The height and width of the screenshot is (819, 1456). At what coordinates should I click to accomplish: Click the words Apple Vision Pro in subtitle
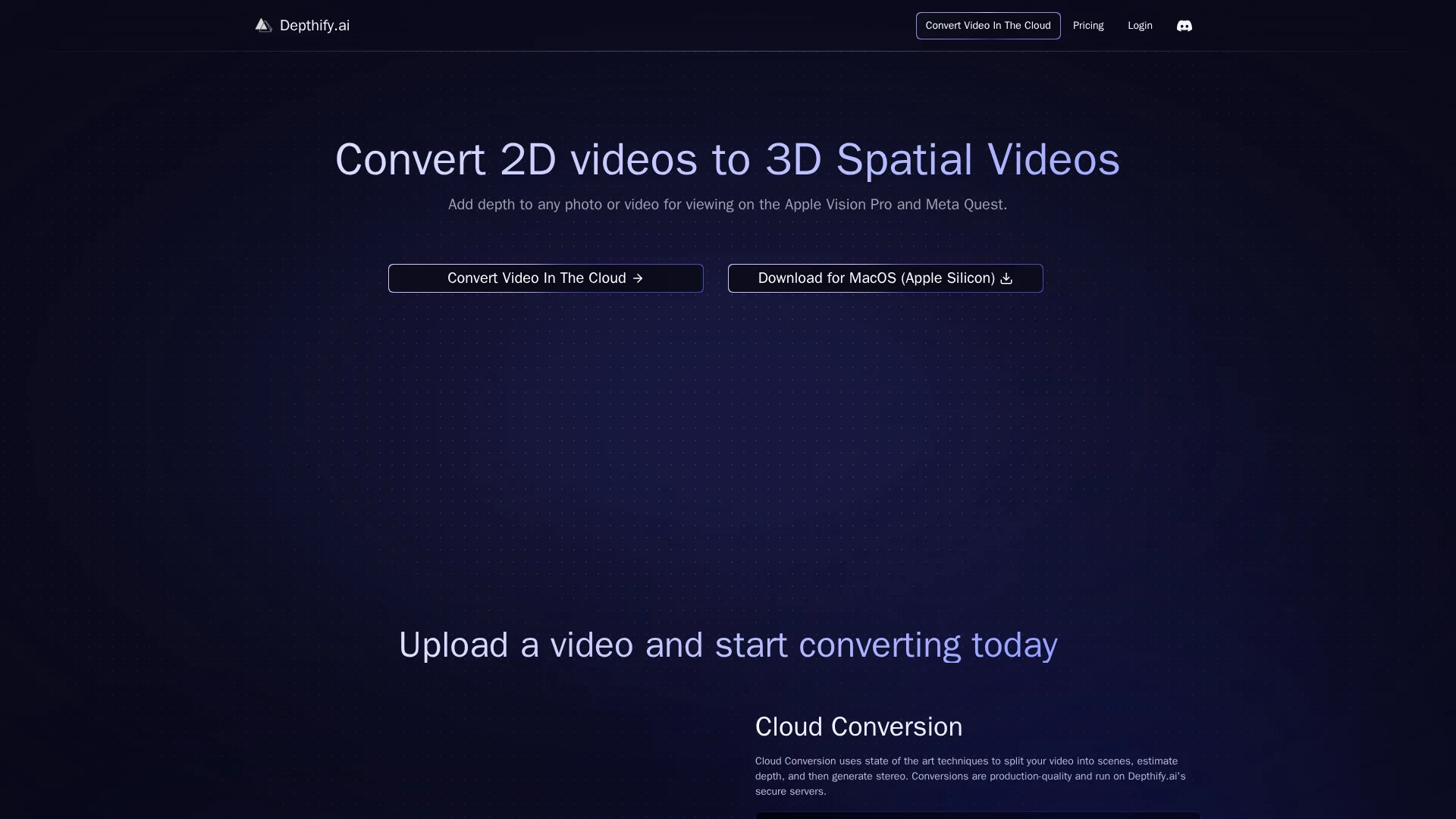point(837,205)
